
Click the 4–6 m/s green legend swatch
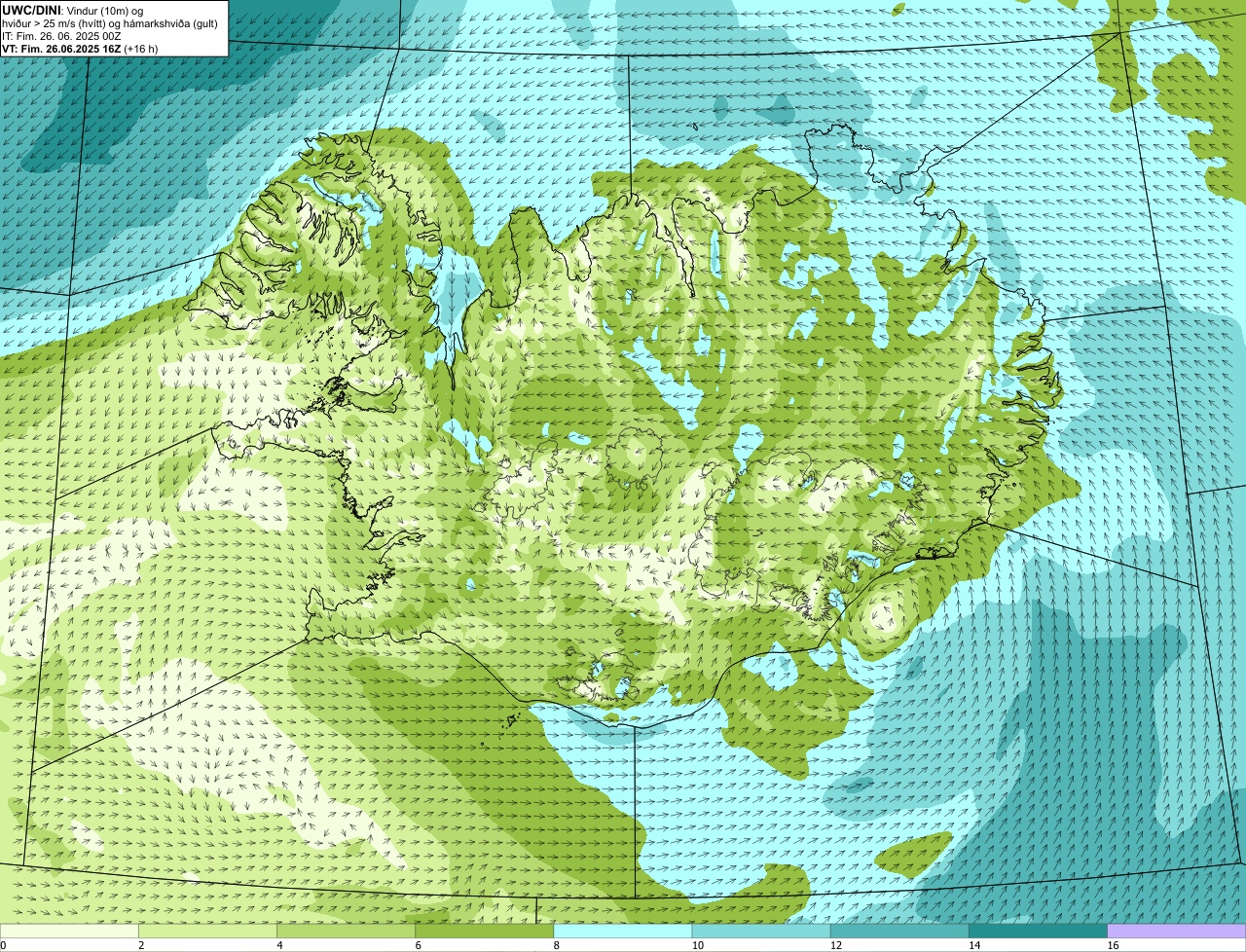click(x=346, y=931)
